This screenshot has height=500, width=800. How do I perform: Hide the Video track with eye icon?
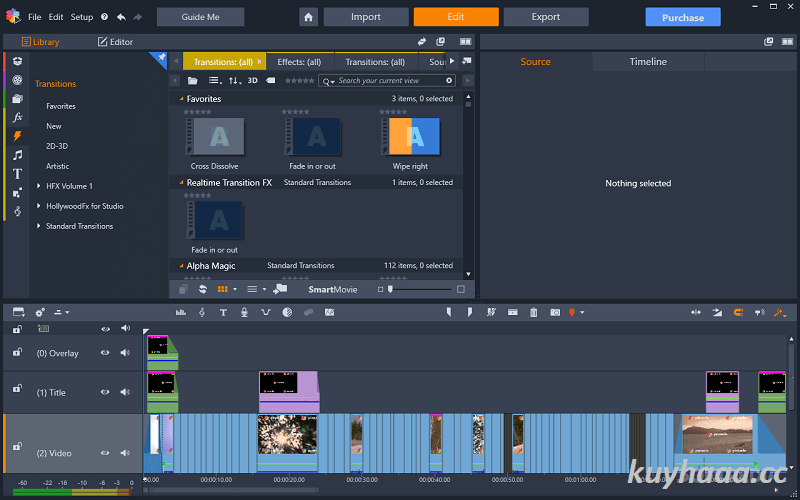(105, 453)
